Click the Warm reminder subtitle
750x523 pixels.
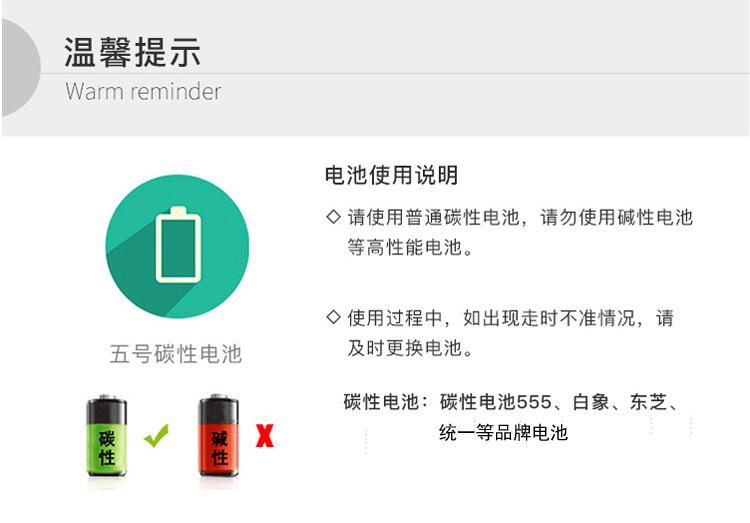click(143, 91)
